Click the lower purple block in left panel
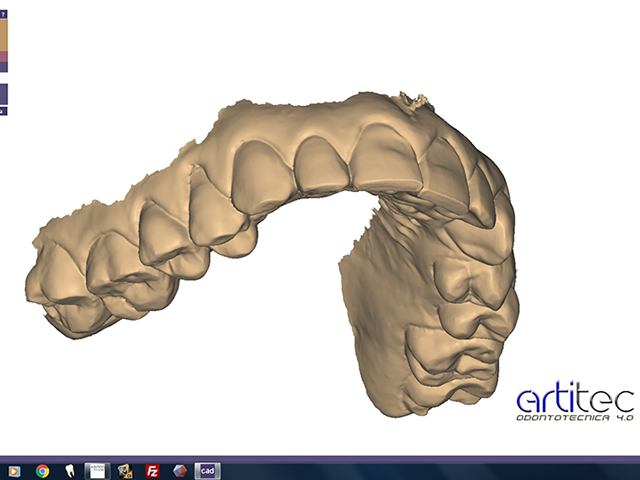The width and height of the screenshot is (640, 480). (3, 93)
